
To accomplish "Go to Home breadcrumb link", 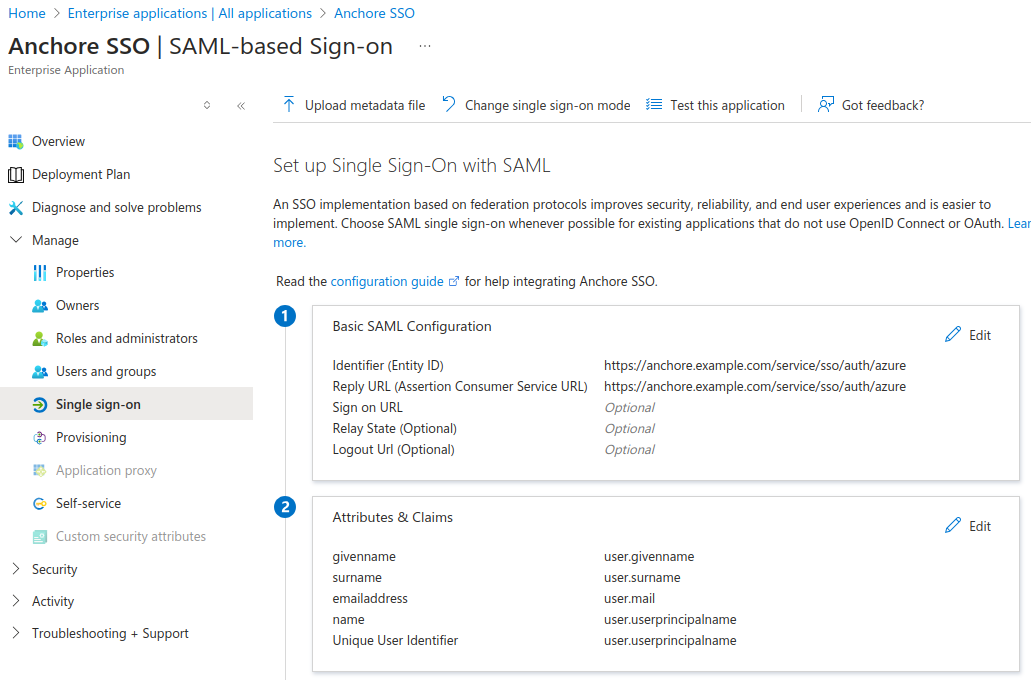I will pos(27,13).
